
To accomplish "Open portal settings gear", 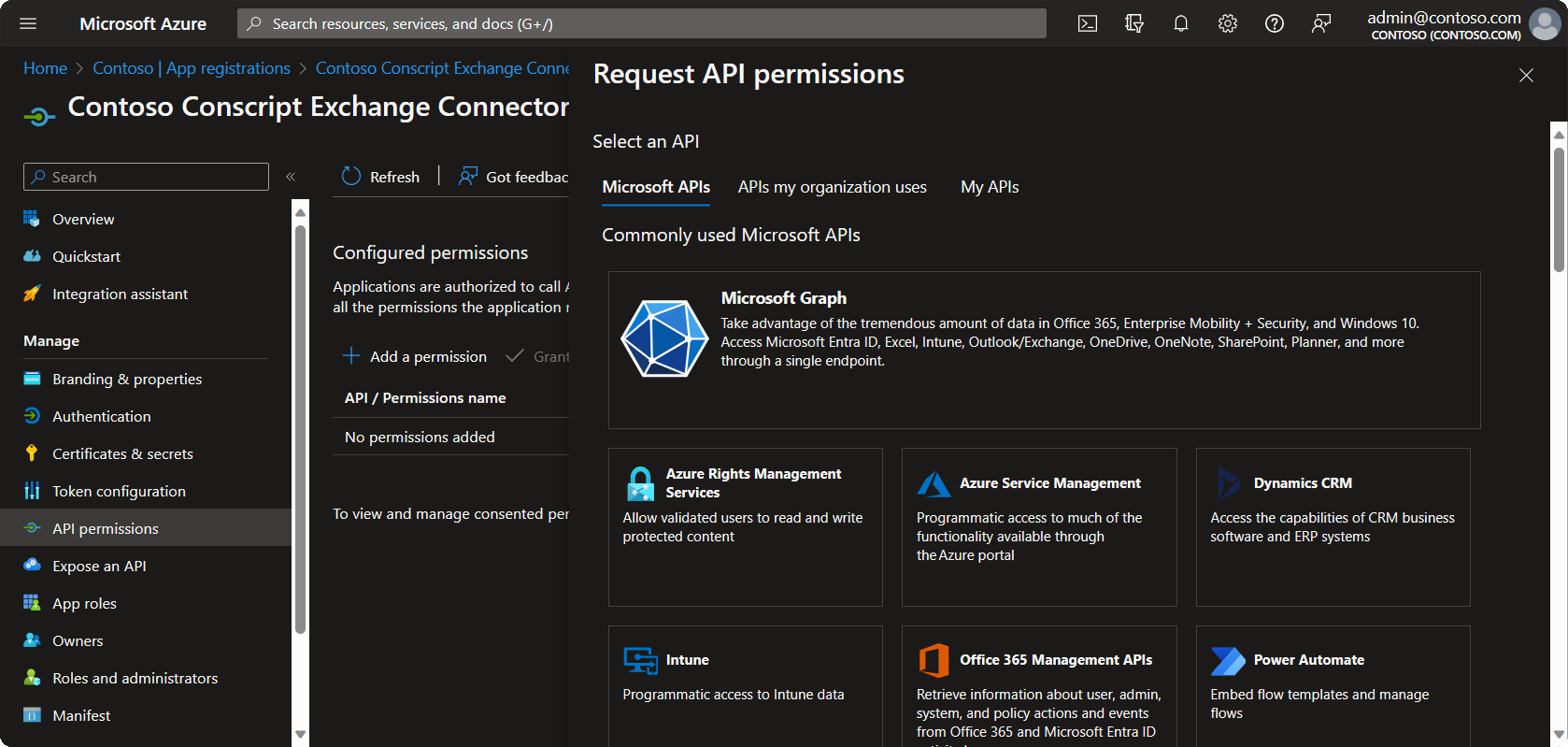I will (x=1228, y=23).
